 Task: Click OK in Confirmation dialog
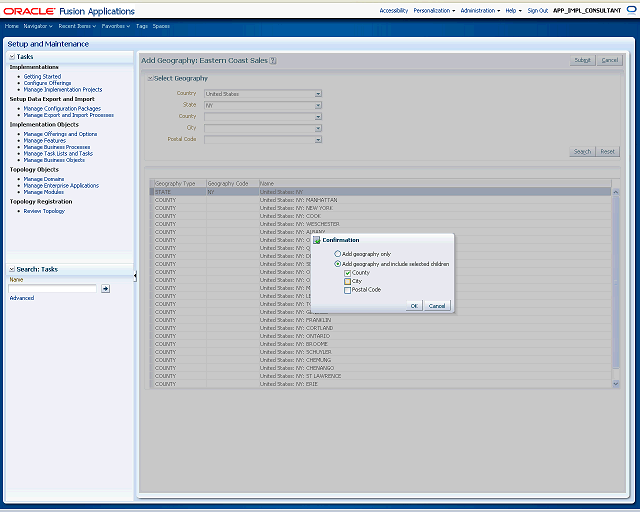pyautogui.click(x=414, y=306)
